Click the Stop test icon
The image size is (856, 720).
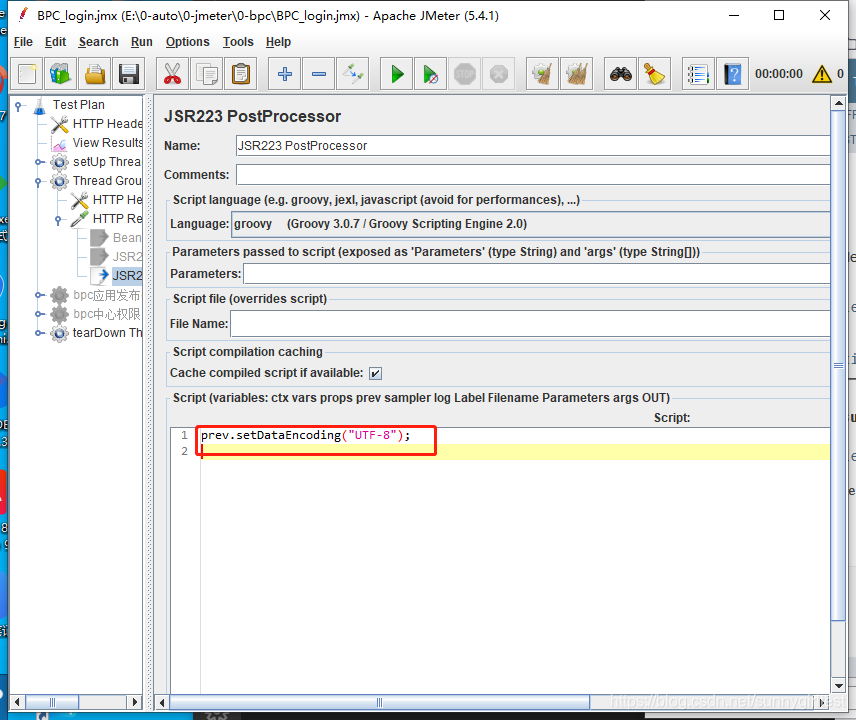click(465, 74)
